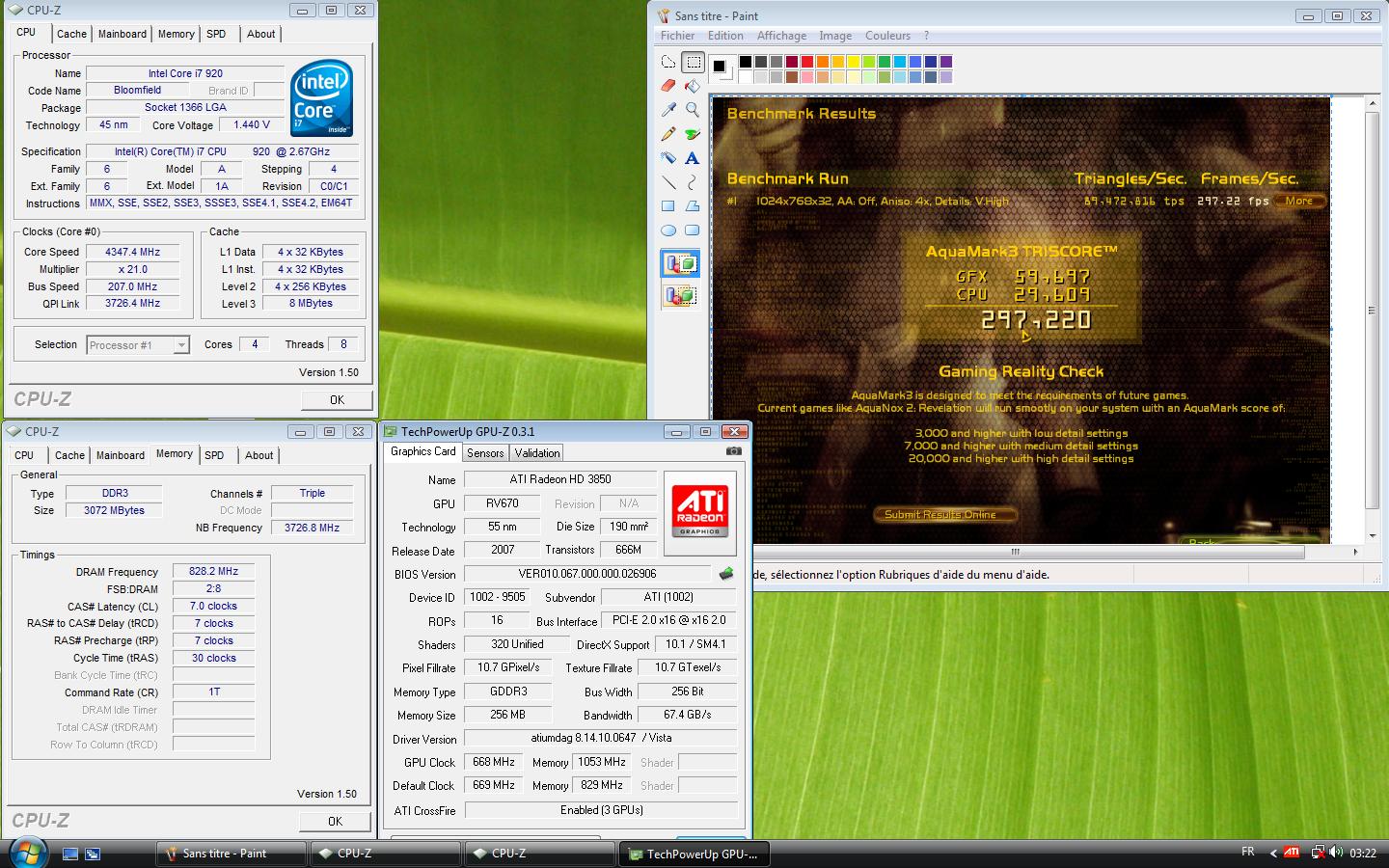The image size is (1389, 868).
Task: Open the Edition menu in Paint
Action: click(725, 36)
